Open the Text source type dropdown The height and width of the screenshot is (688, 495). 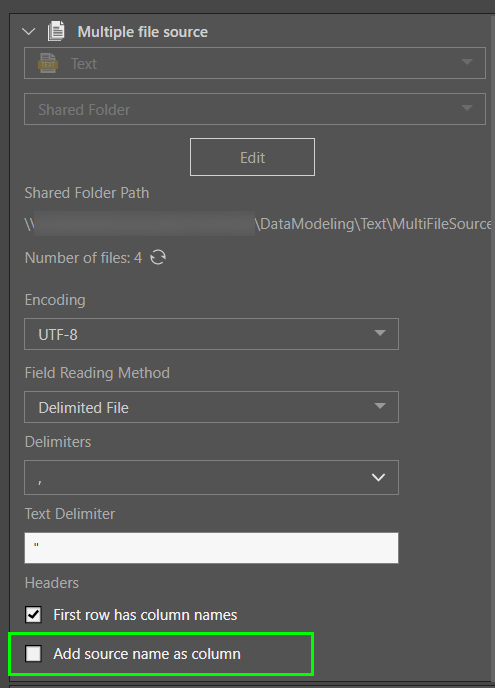tap(255, 63)
